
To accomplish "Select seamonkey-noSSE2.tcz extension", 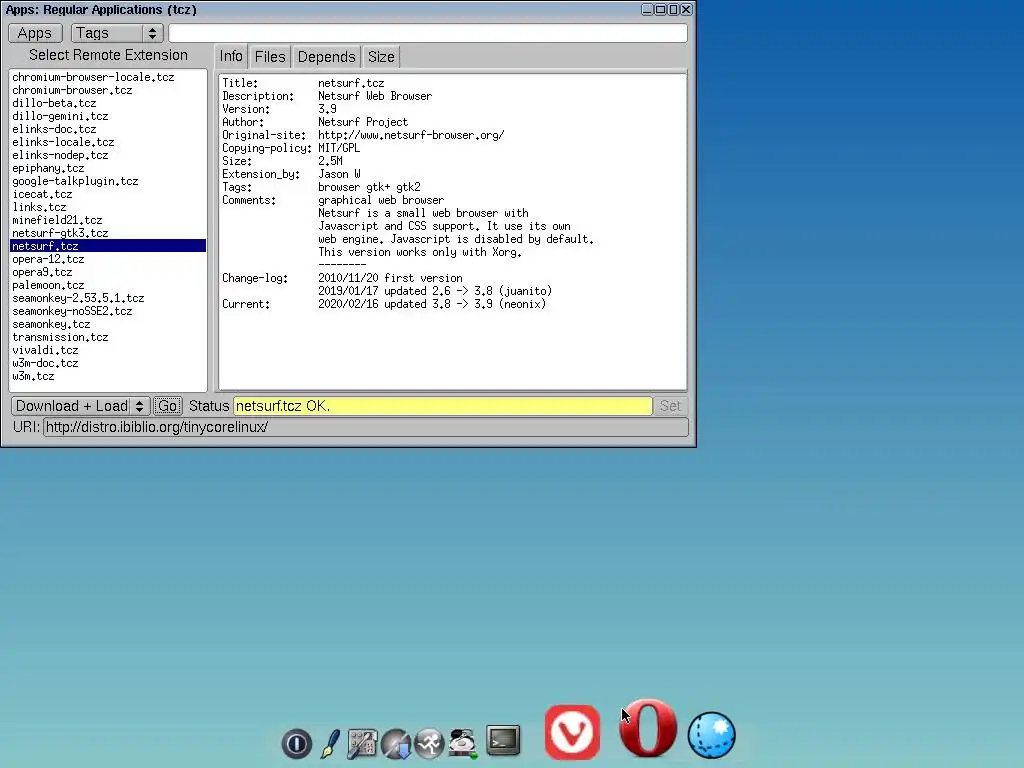I will (108, 312).
